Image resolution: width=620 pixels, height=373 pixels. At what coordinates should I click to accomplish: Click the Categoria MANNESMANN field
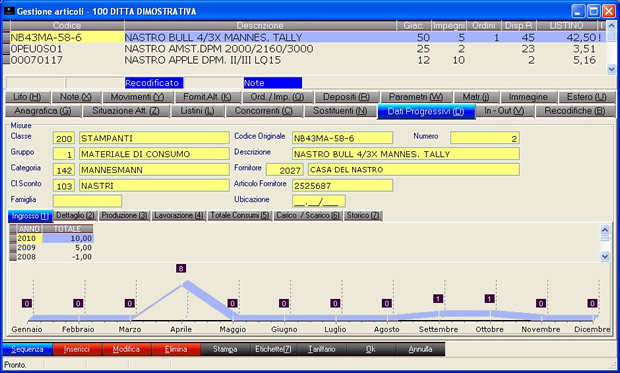154,170
